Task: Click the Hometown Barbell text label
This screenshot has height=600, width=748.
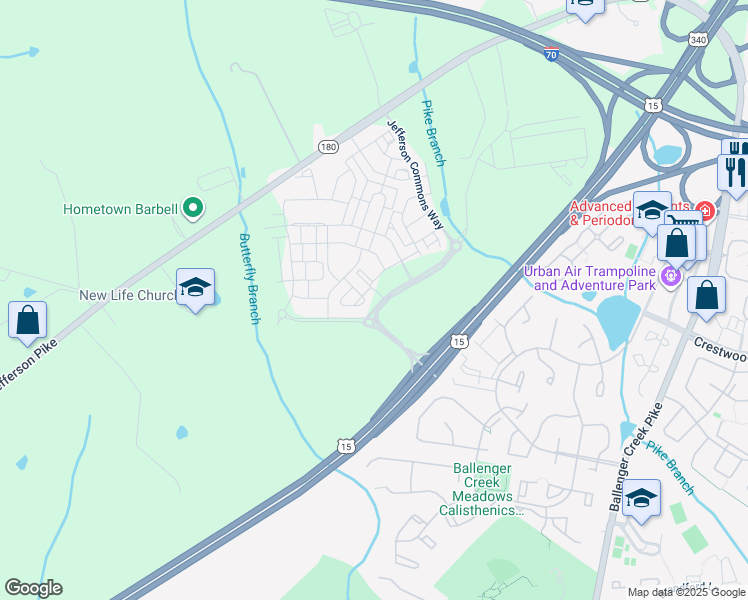Action: (120, 209)
